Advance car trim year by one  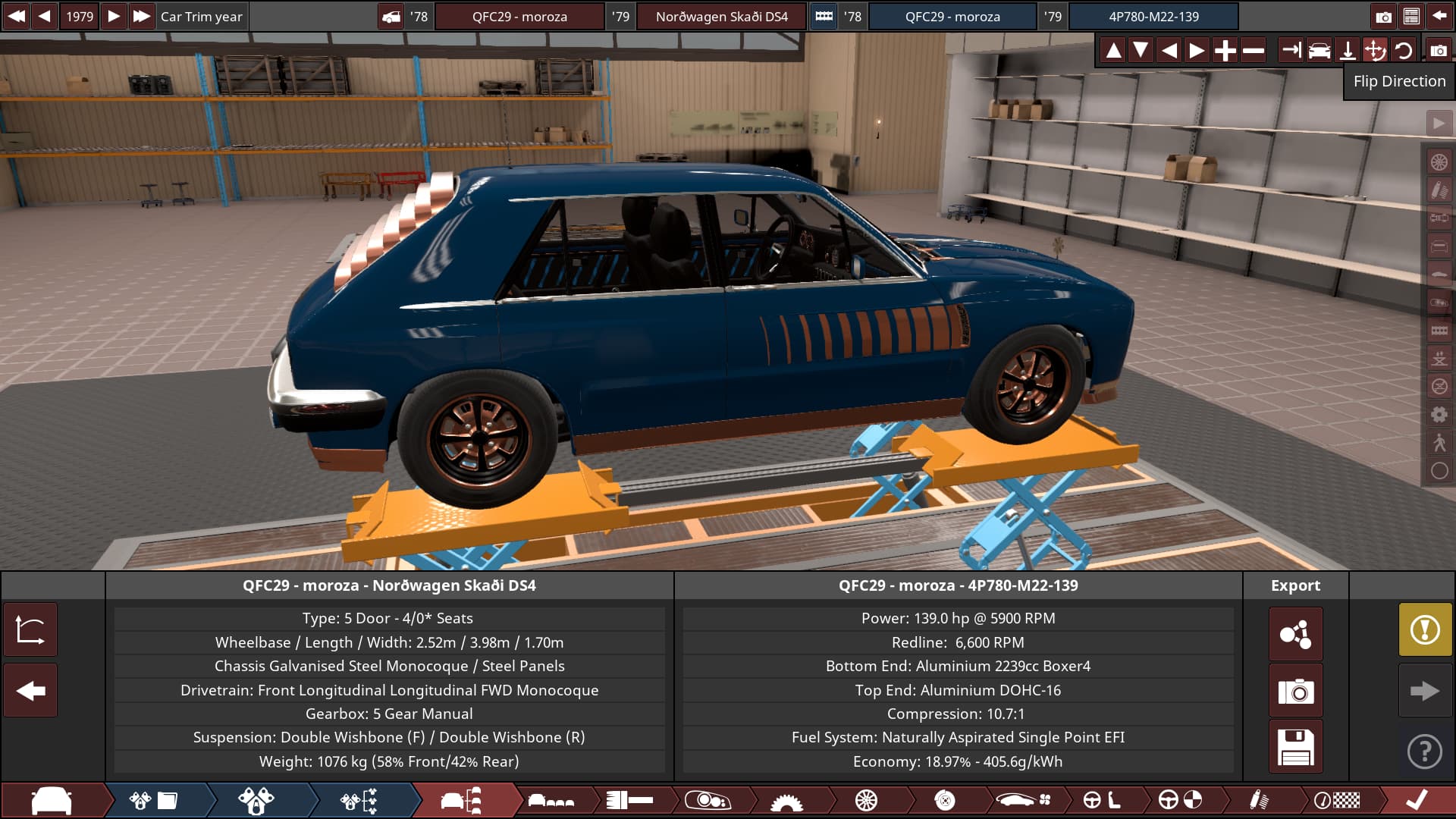click(x=113, y=16)
